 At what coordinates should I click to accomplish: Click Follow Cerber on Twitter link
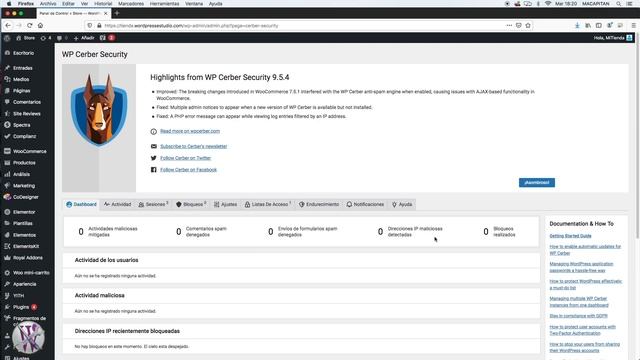click(185, 158)
